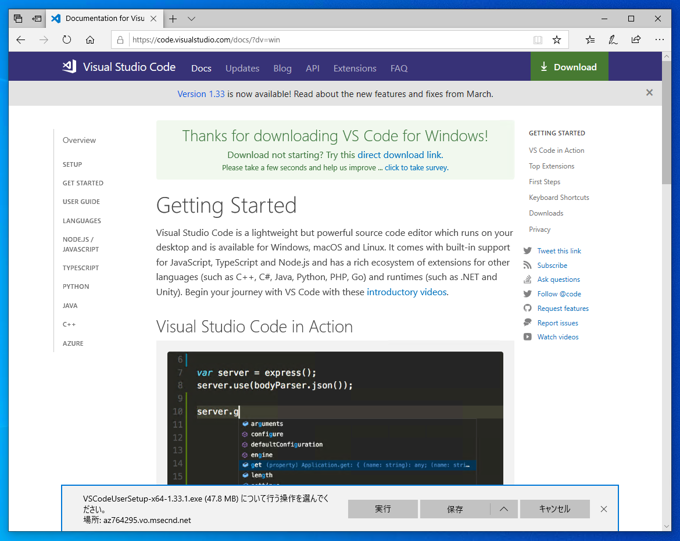Expand AZURE section in sidebar

point(73,344)
